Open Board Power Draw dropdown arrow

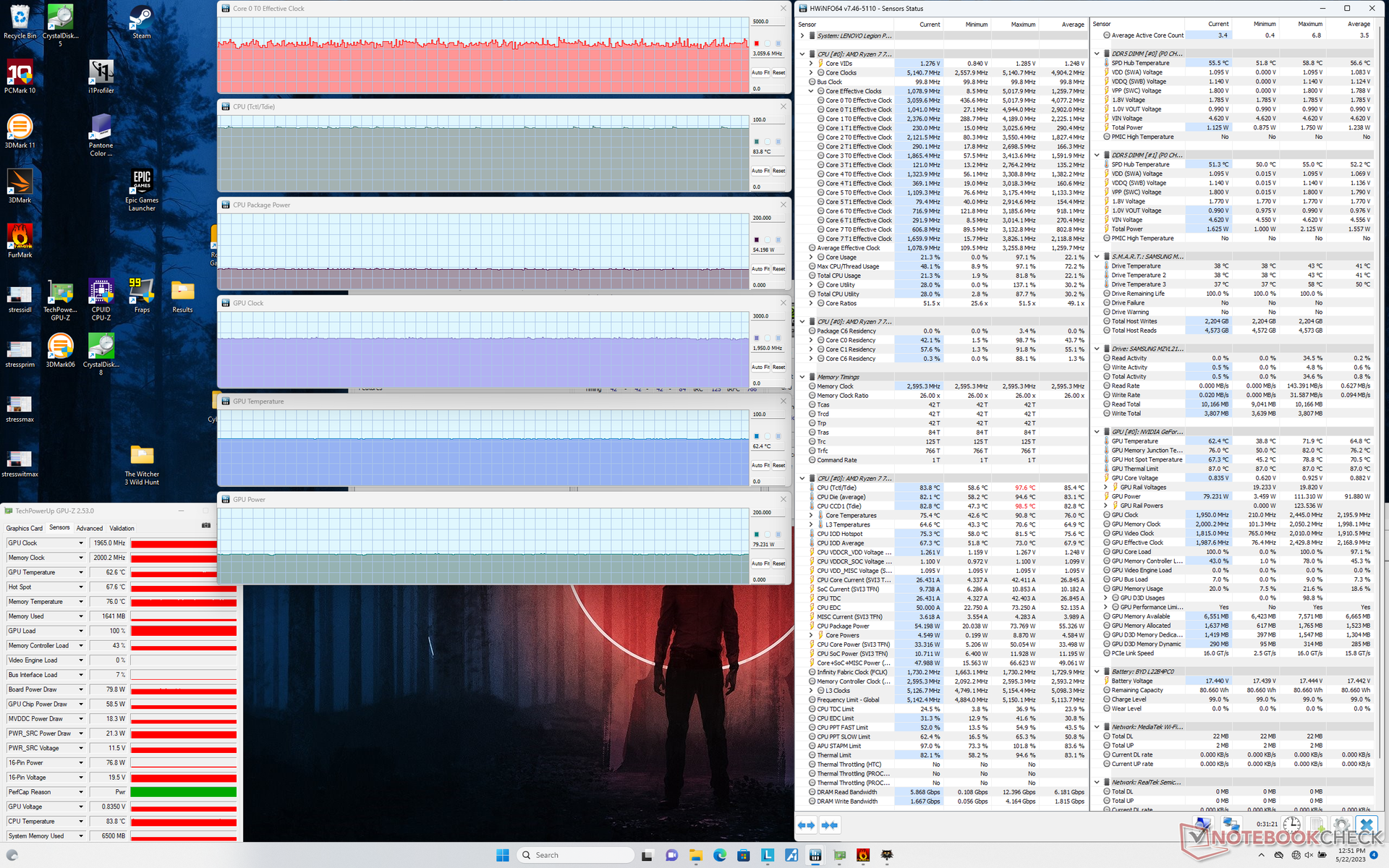tap(81, 689)
